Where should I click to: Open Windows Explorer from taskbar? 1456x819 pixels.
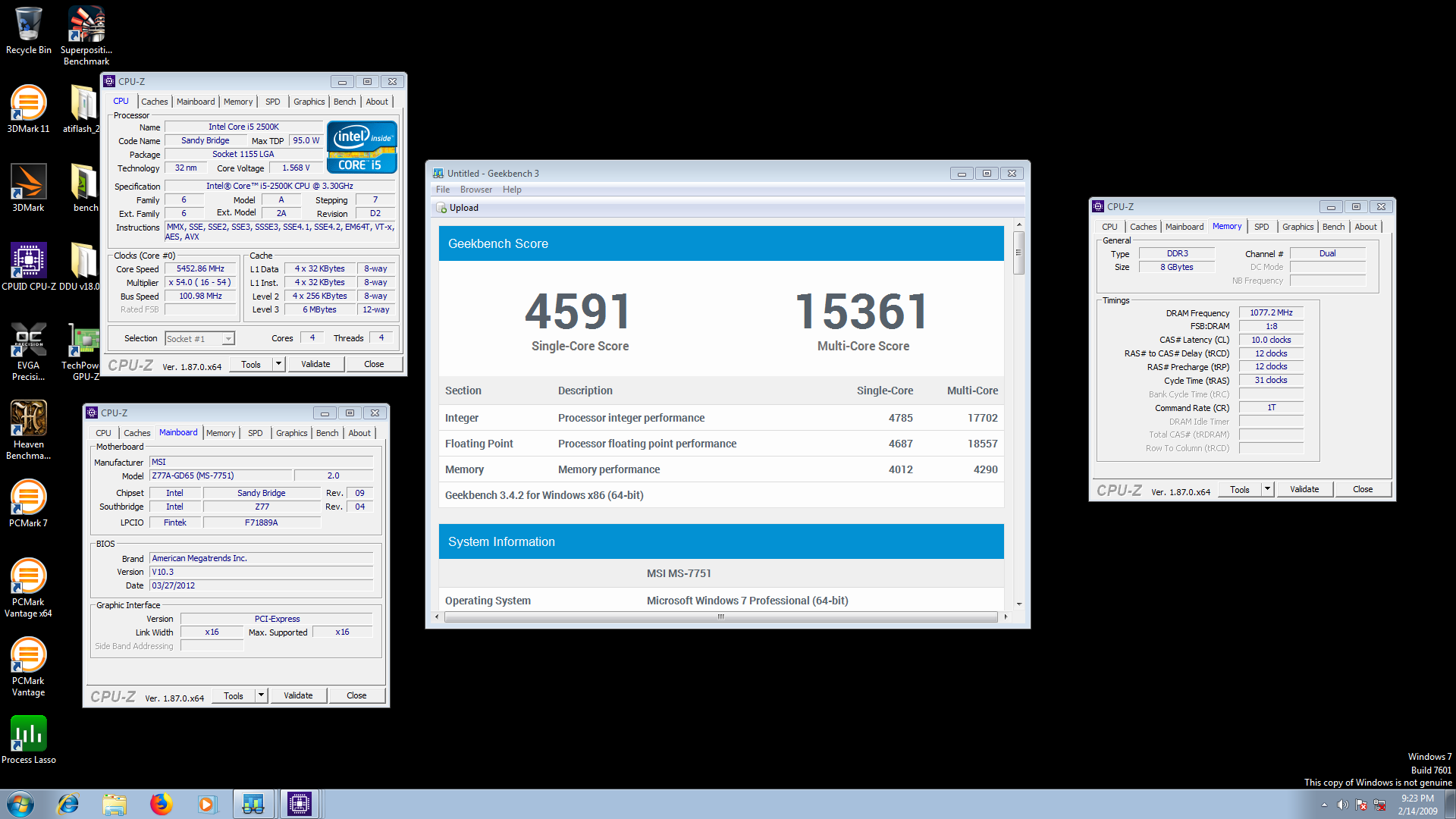[x=115, y=804]
